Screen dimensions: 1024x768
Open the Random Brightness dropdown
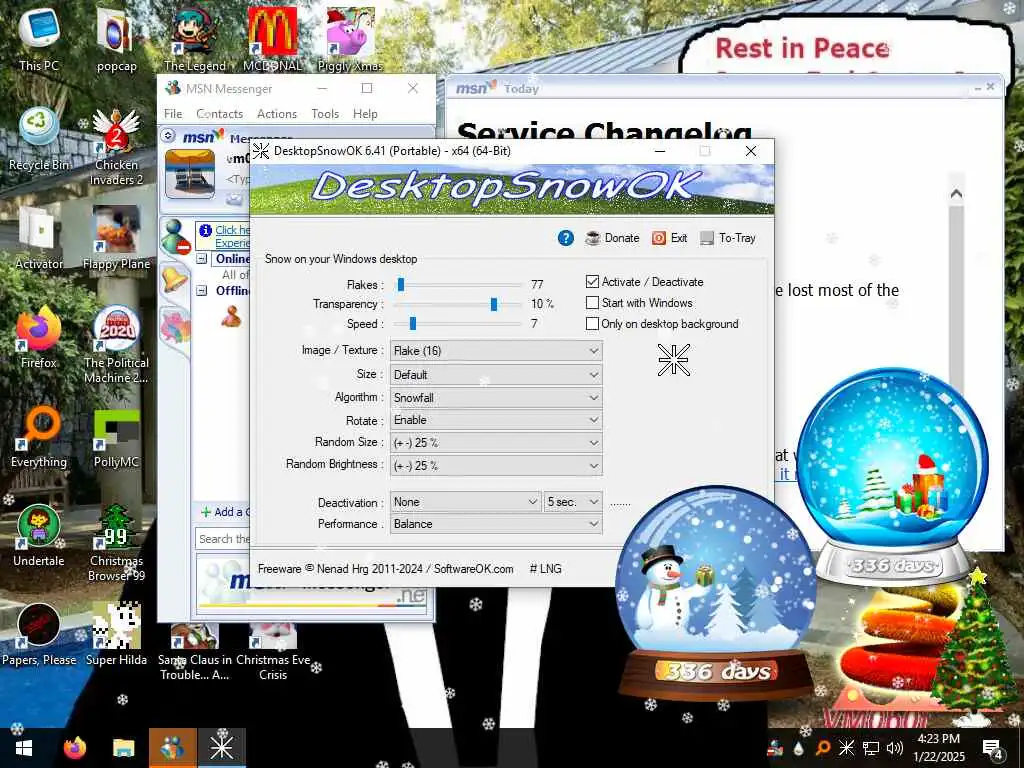pyautogui.click(x=496, y=466)
